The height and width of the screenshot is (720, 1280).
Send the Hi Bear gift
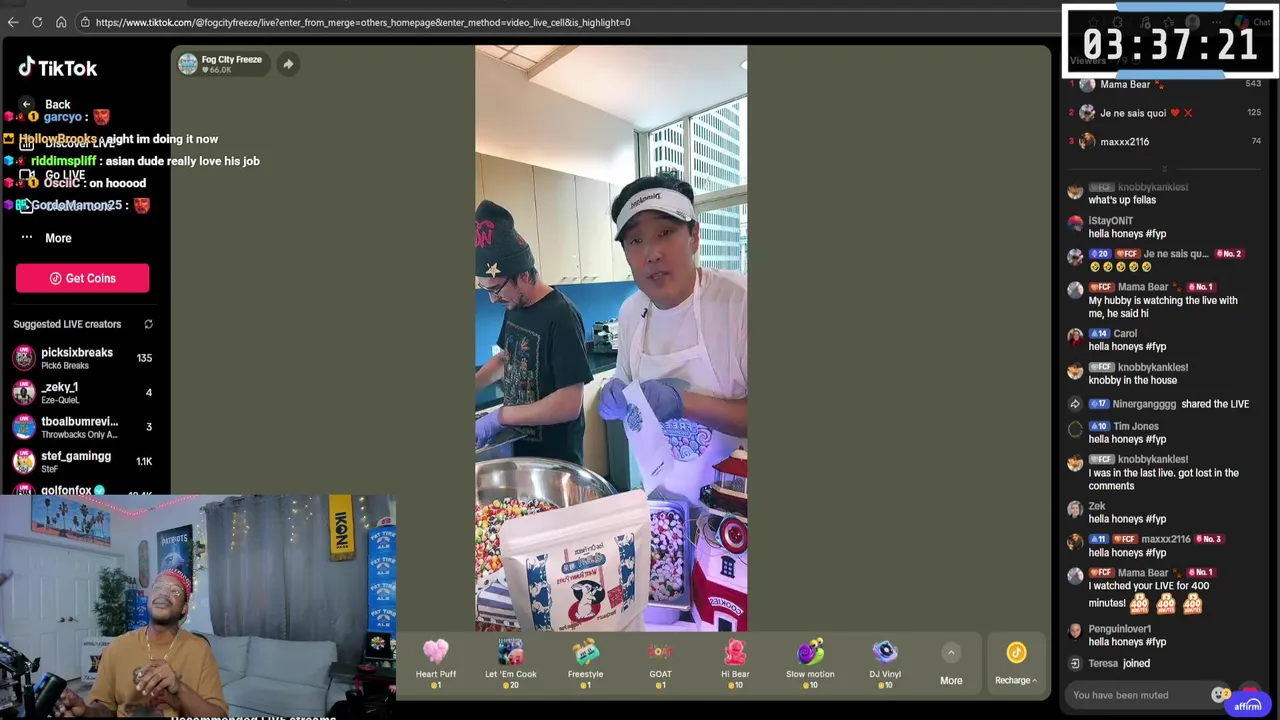click(735, 664)
